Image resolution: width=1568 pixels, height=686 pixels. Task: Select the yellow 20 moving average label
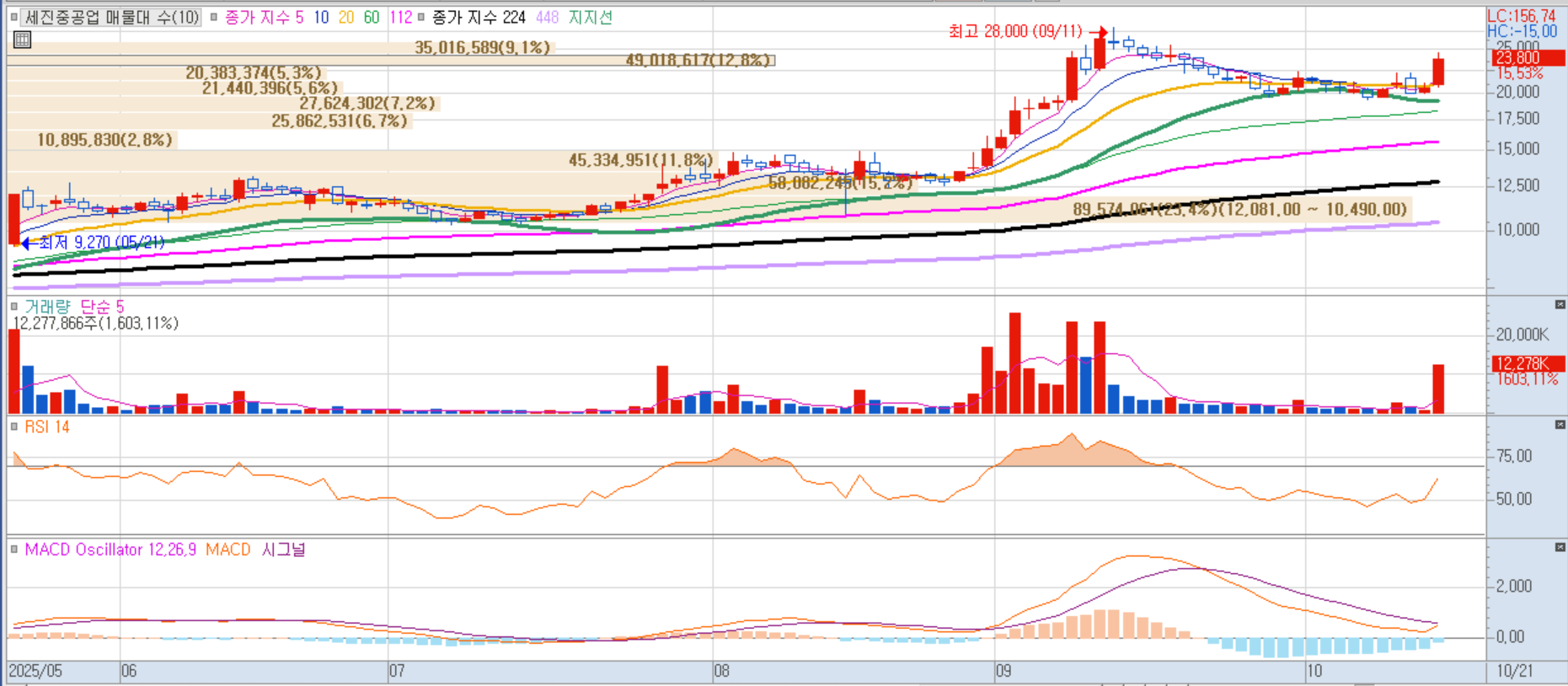point(346,17)
